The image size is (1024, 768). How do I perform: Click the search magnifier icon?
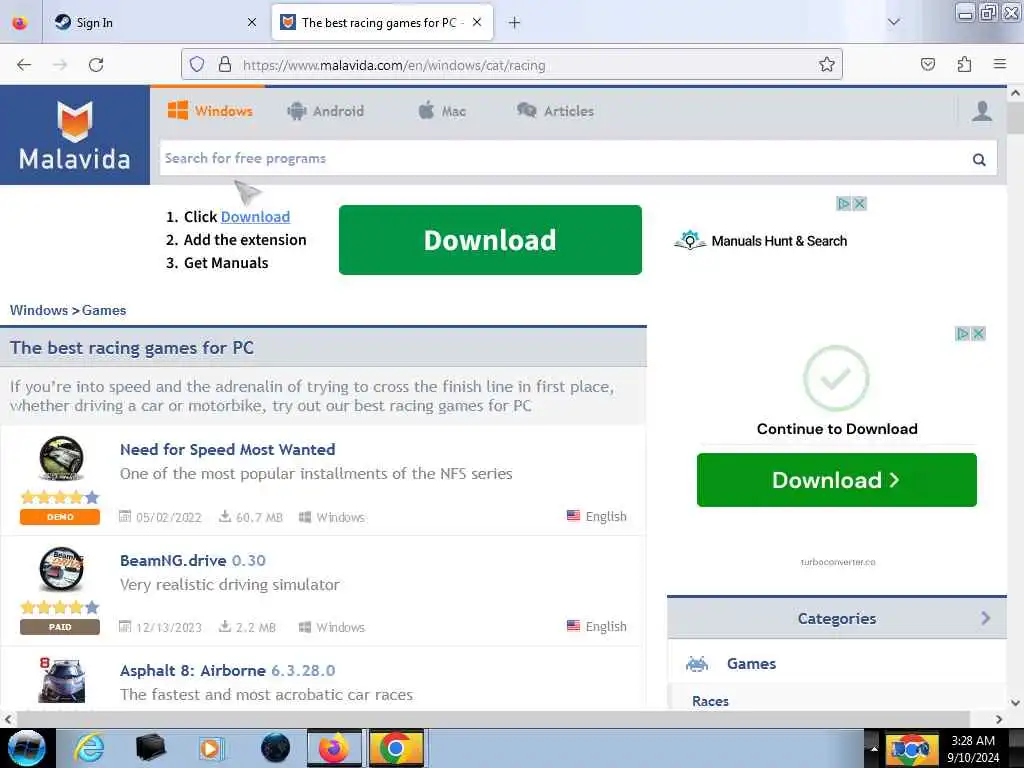coord(978,159)
